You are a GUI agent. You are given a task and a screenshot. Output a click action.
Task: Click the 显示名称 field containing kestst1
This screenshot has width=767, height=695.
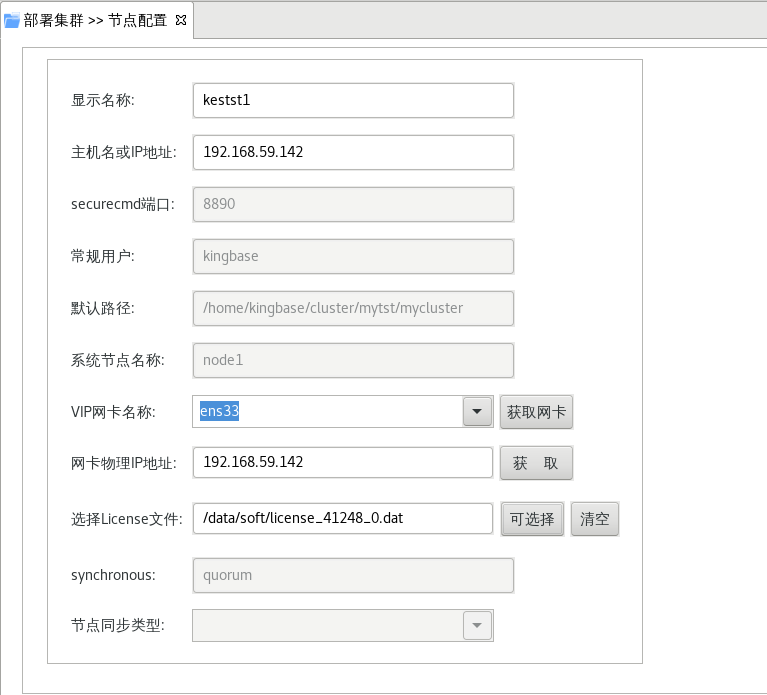[352, 100]
